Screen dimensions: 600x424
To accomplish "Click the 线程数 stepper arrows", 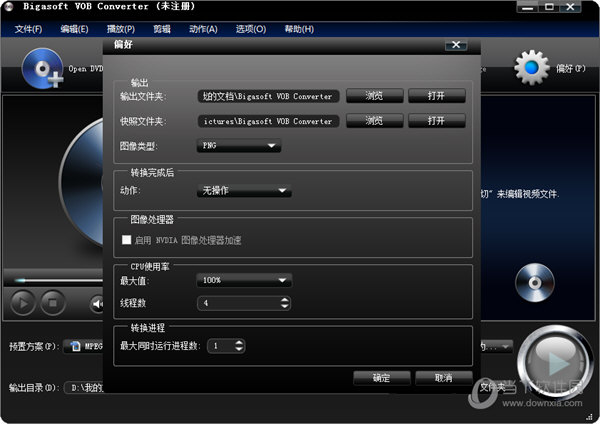I will tap(284, 303).
